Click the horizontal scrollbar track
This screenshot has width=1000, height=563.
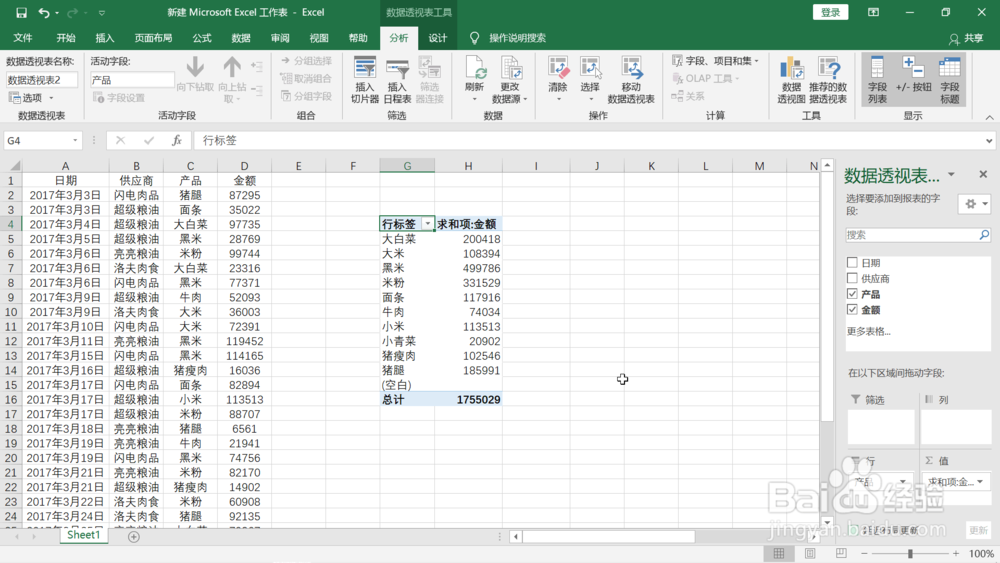pos(608,537)
